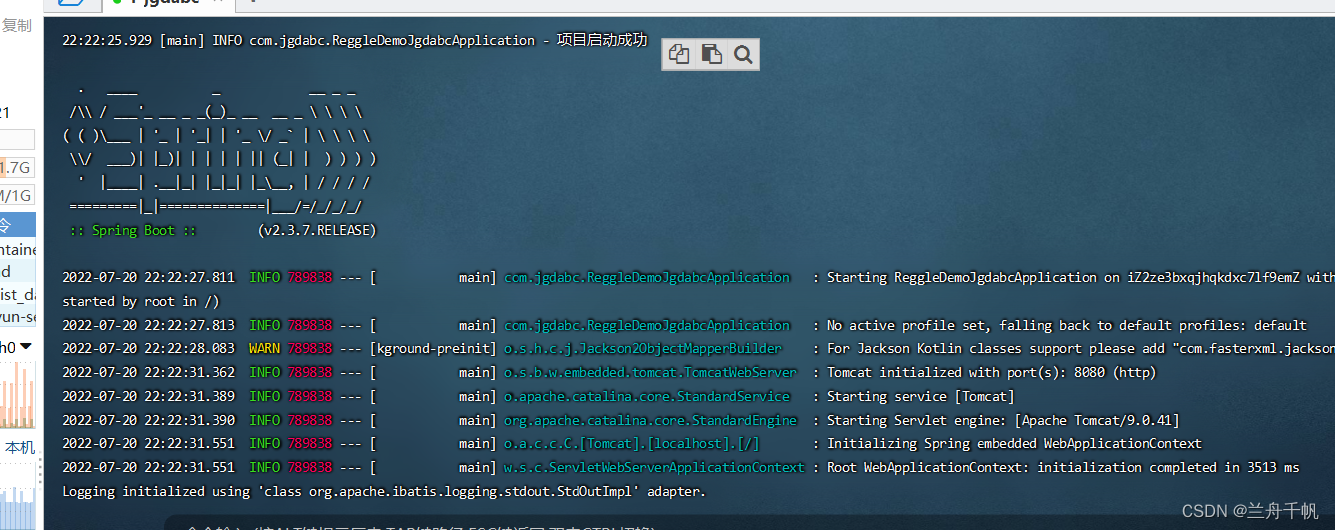This screenshot has height=530, width=1335.
Task: Click the 复制 link in left panel
Action: pos(17,26)
